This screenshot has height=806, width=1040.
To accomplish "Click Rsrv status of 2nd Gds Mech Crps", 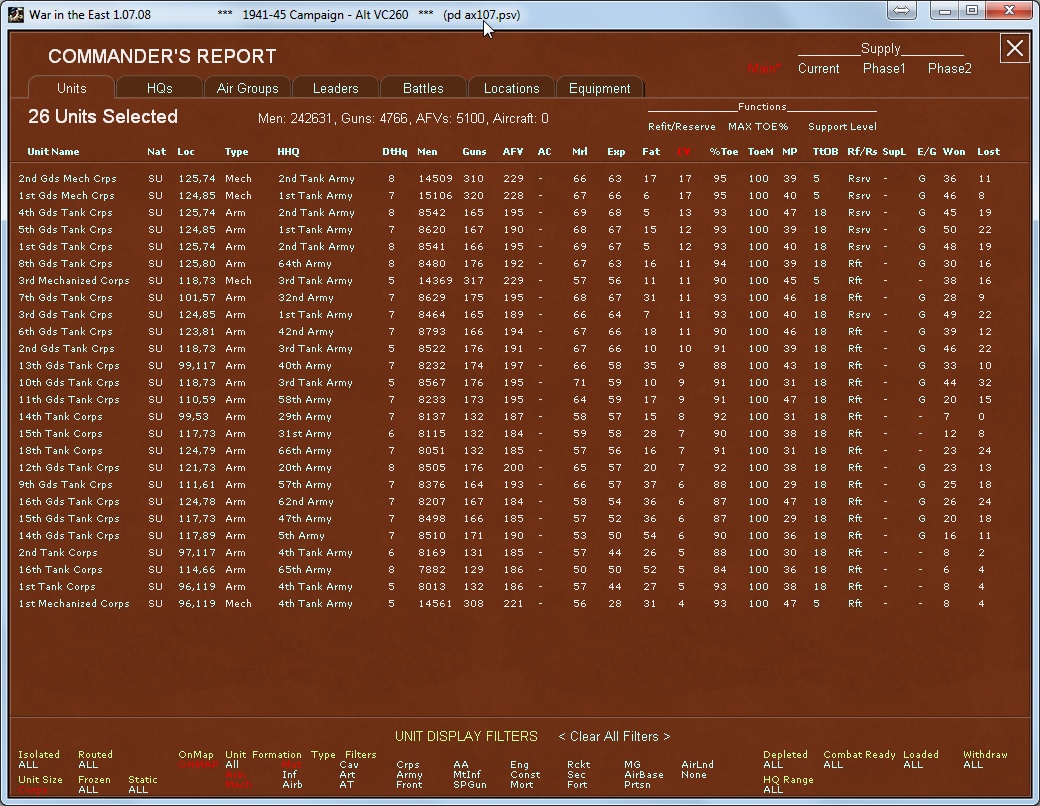I will click(x=859, y=178).
